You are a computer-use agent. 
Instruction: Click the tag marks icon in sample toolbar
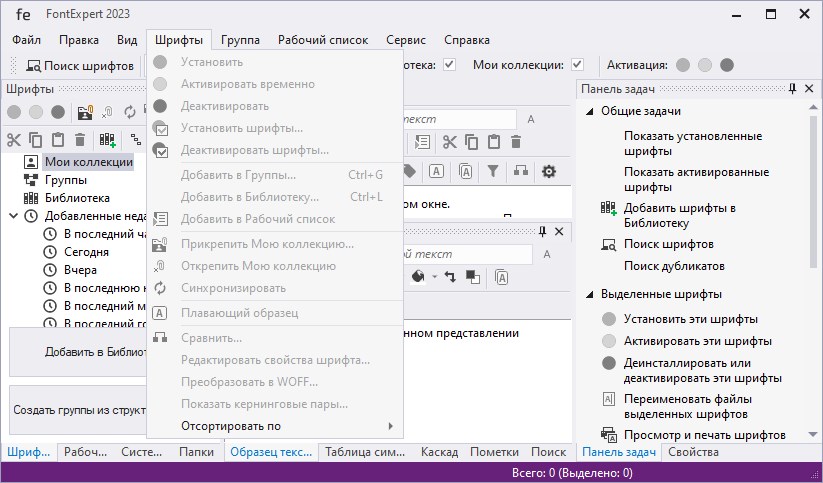(x=409, y=171)
